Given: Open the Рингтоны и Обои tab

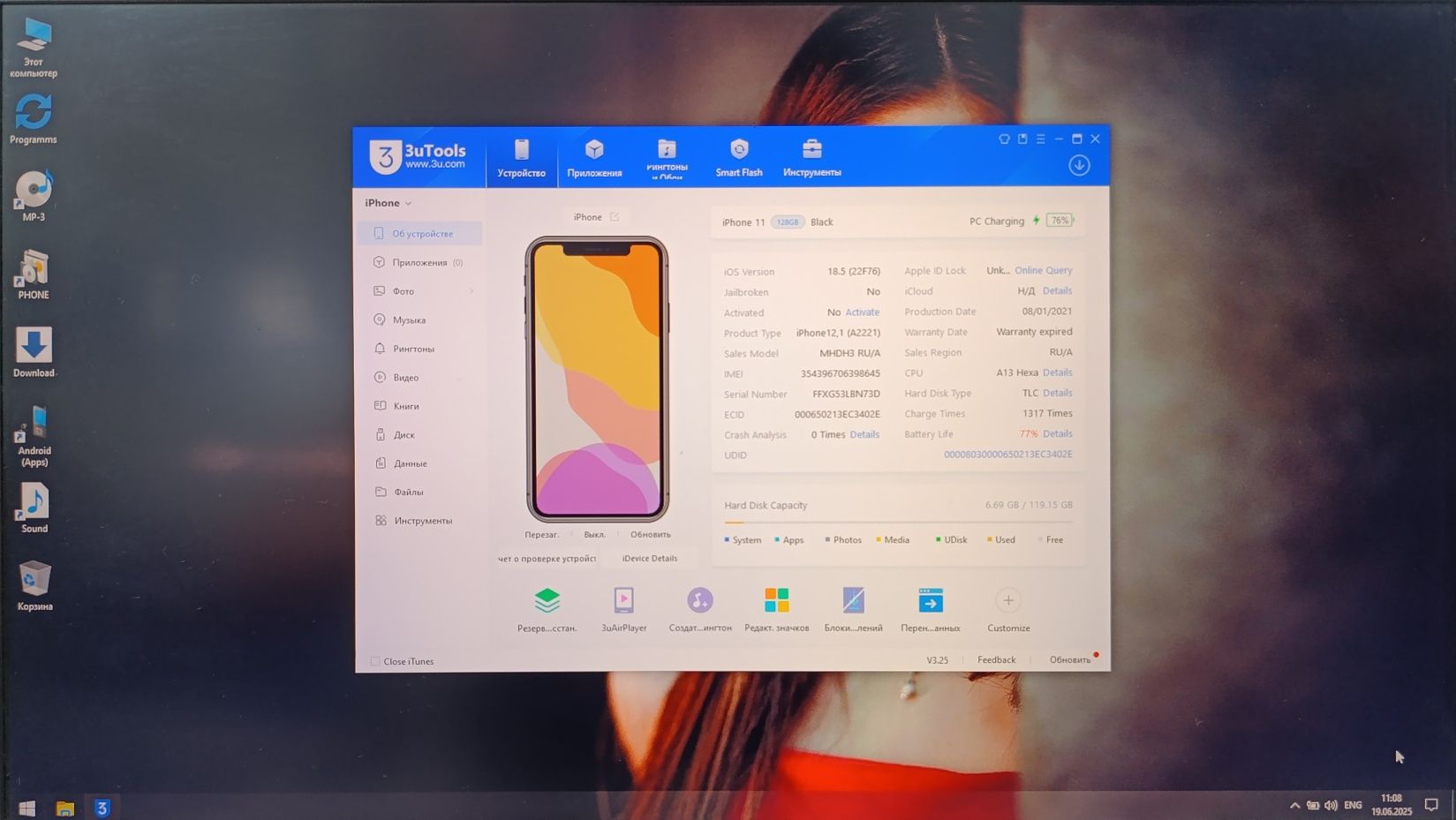Looking at the screenshot, I should coord(667,160).
